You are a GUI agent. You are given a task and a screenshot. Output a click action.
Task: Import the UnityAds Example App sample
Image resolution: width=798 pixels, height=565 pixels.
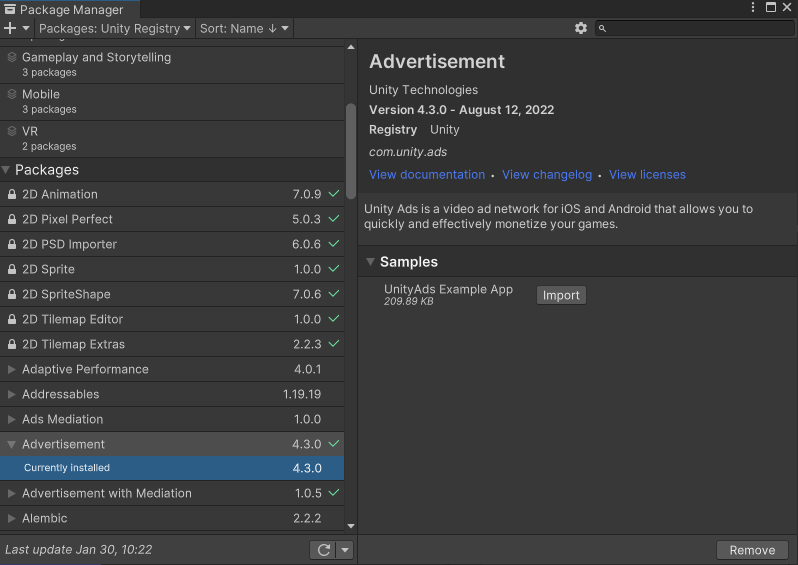click(x=561, y=295)
